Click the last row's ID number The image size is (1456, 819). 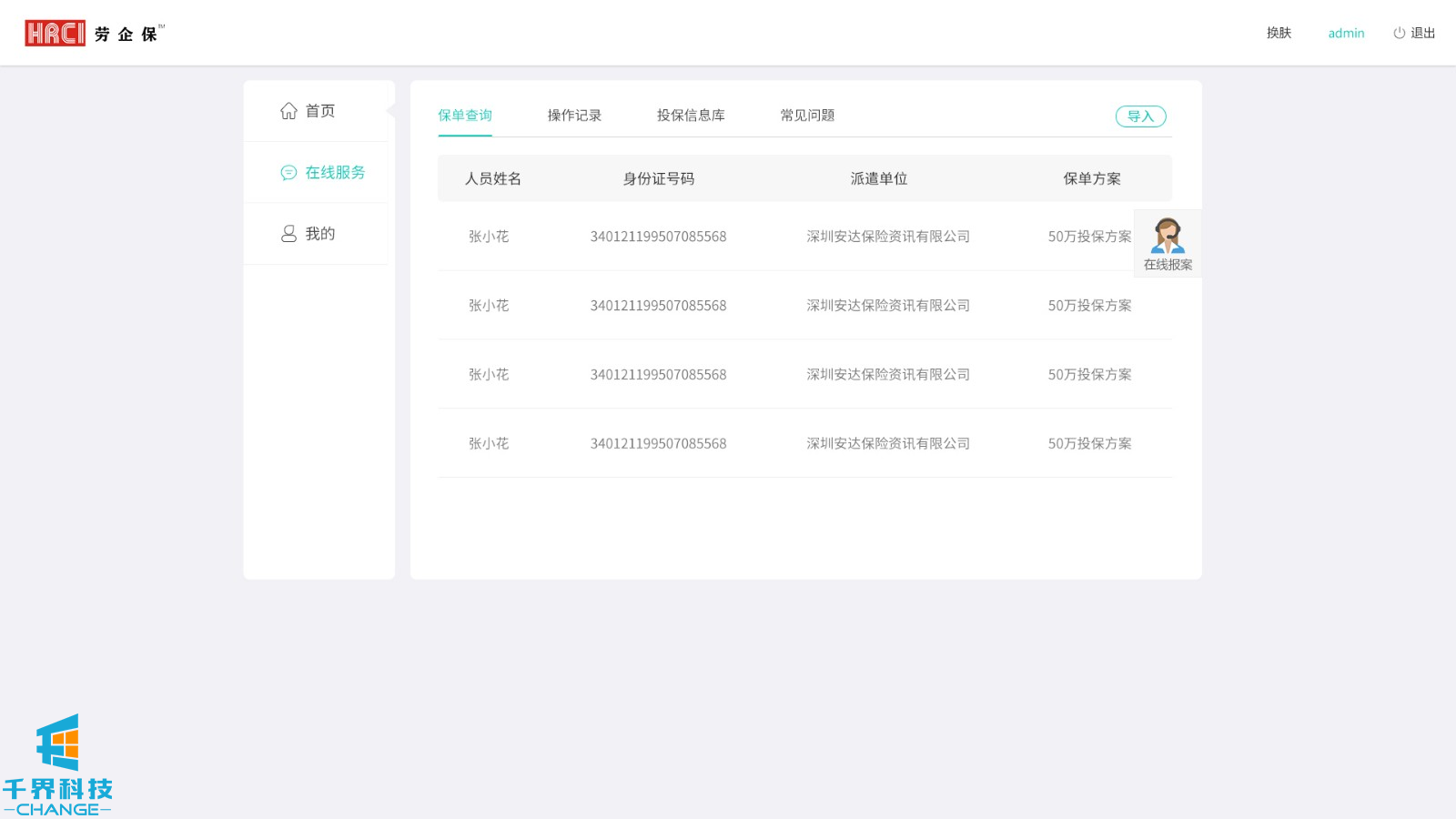pos(658,444)
